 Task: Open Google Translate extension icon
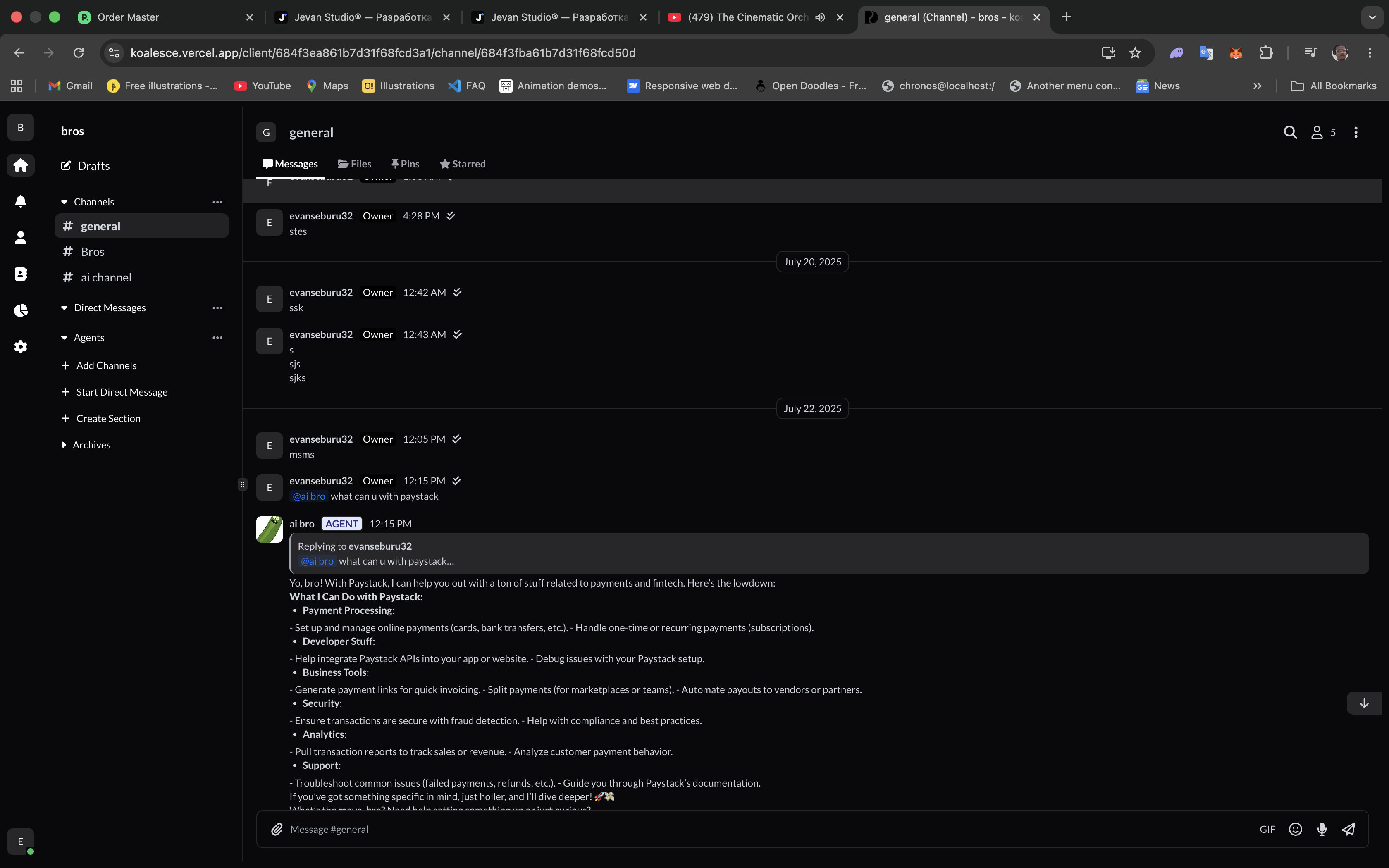1206,53
